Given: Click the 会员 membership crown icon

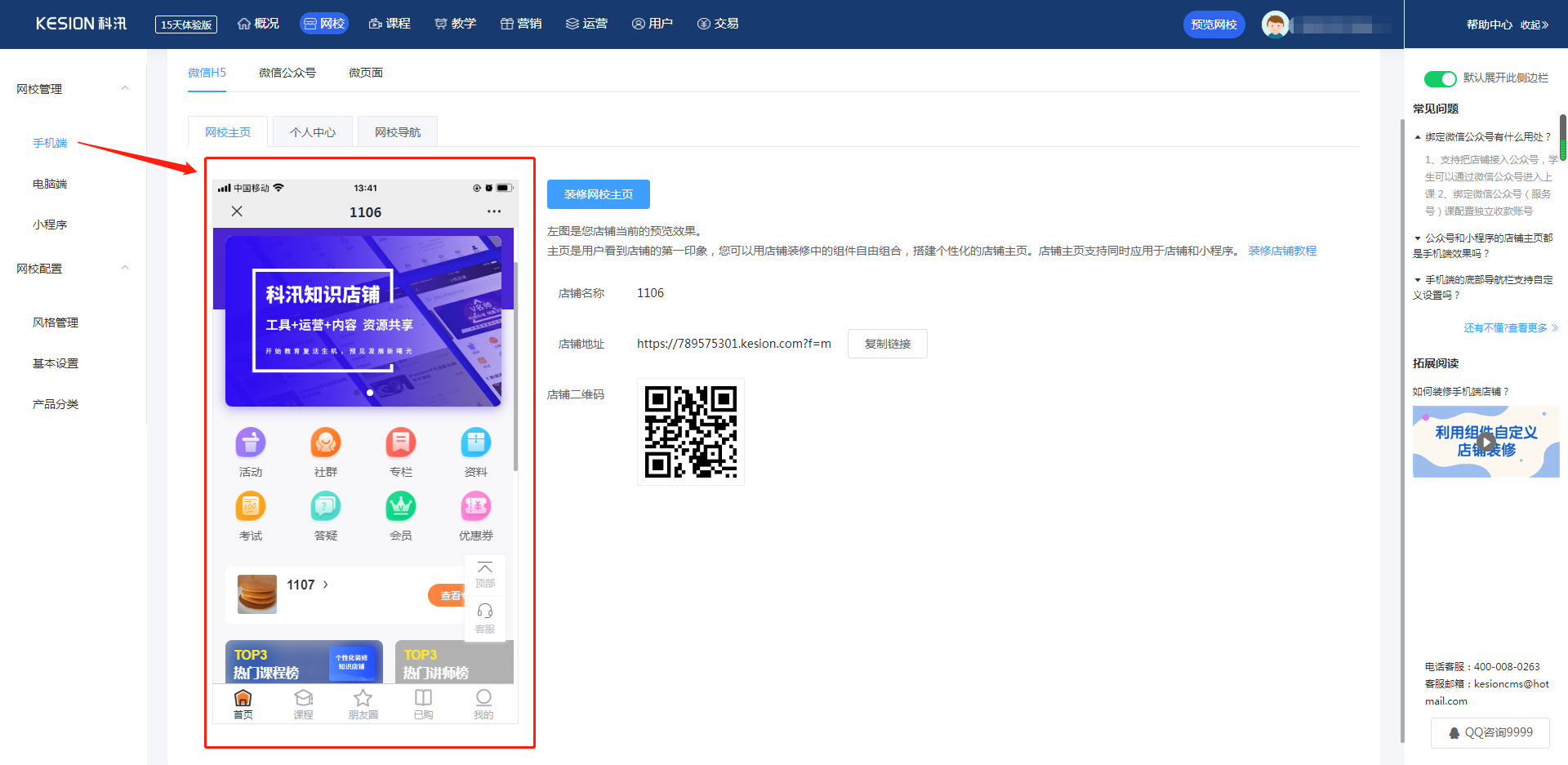Looking at the screenshot, I should click(401, 507).
